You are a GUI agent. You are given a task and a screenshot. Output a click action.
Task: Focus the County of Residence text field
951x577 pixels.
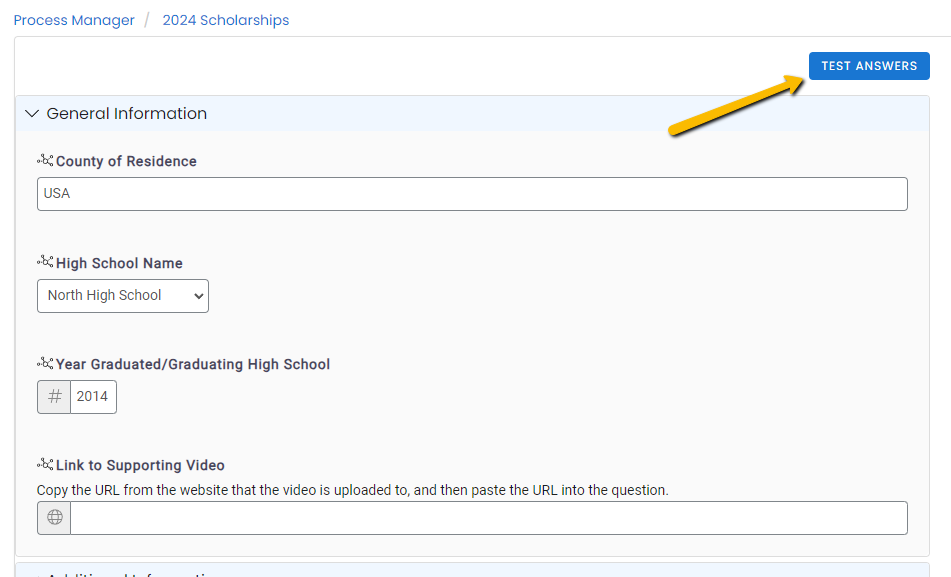click(472, 194)
